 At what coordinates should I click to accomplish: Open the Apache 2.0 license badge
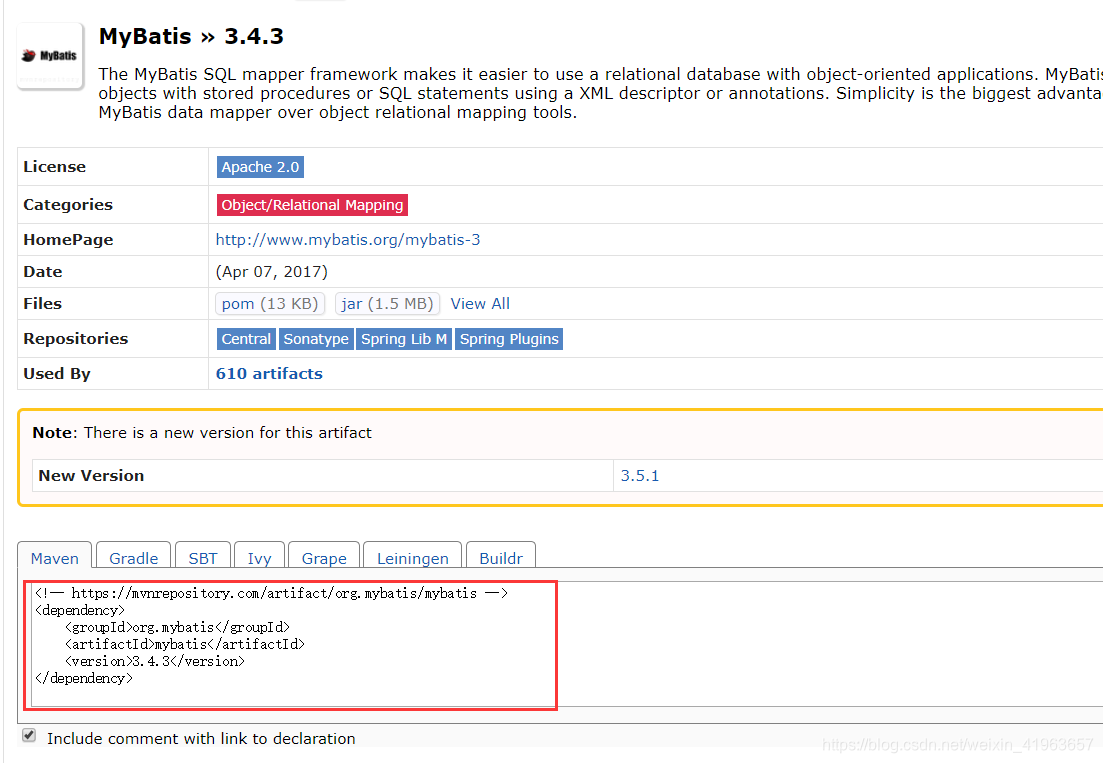[260, 167]
